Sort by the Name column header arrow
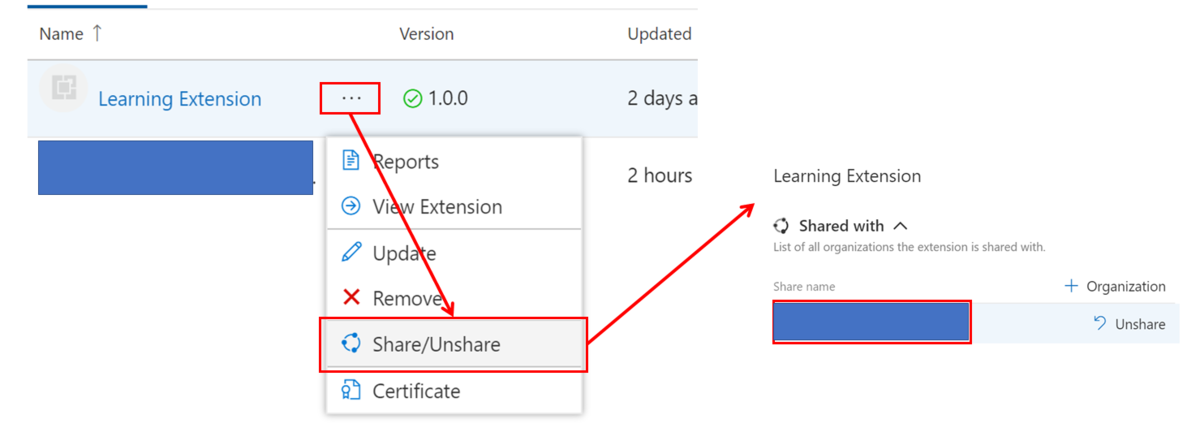 click(96, 33)
